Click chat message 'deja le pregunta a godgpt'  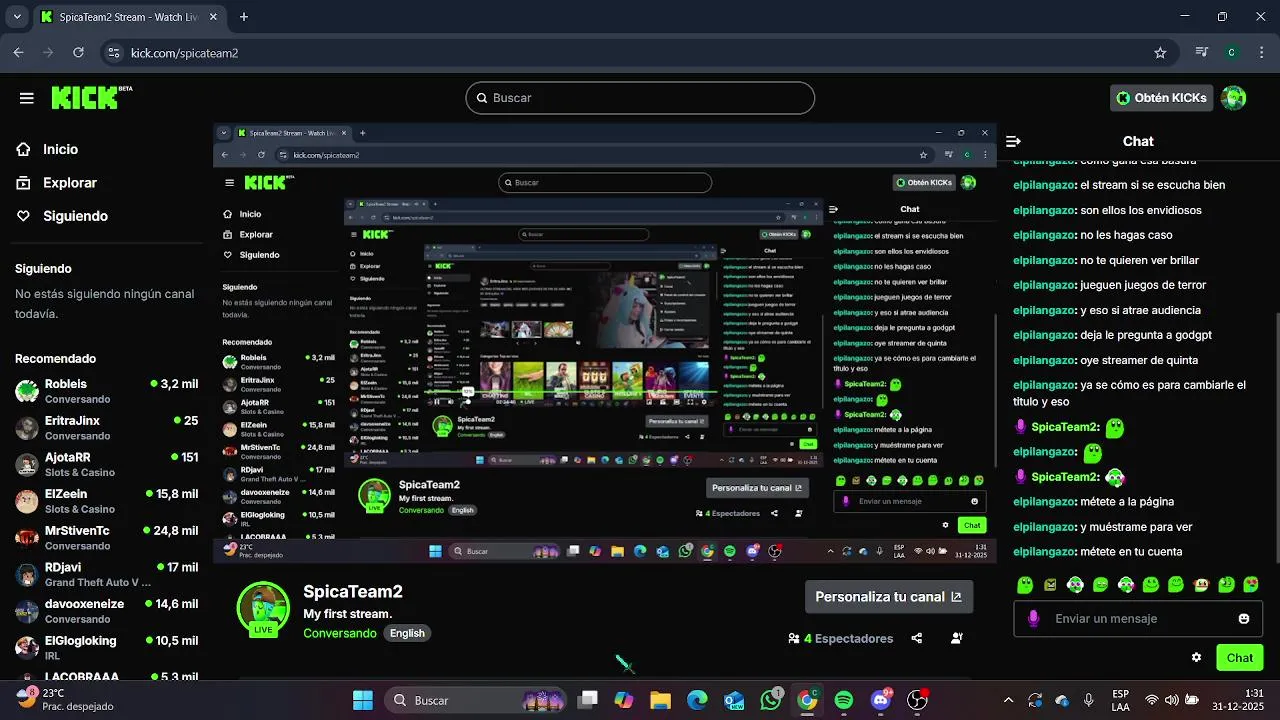pos(1145,335)
